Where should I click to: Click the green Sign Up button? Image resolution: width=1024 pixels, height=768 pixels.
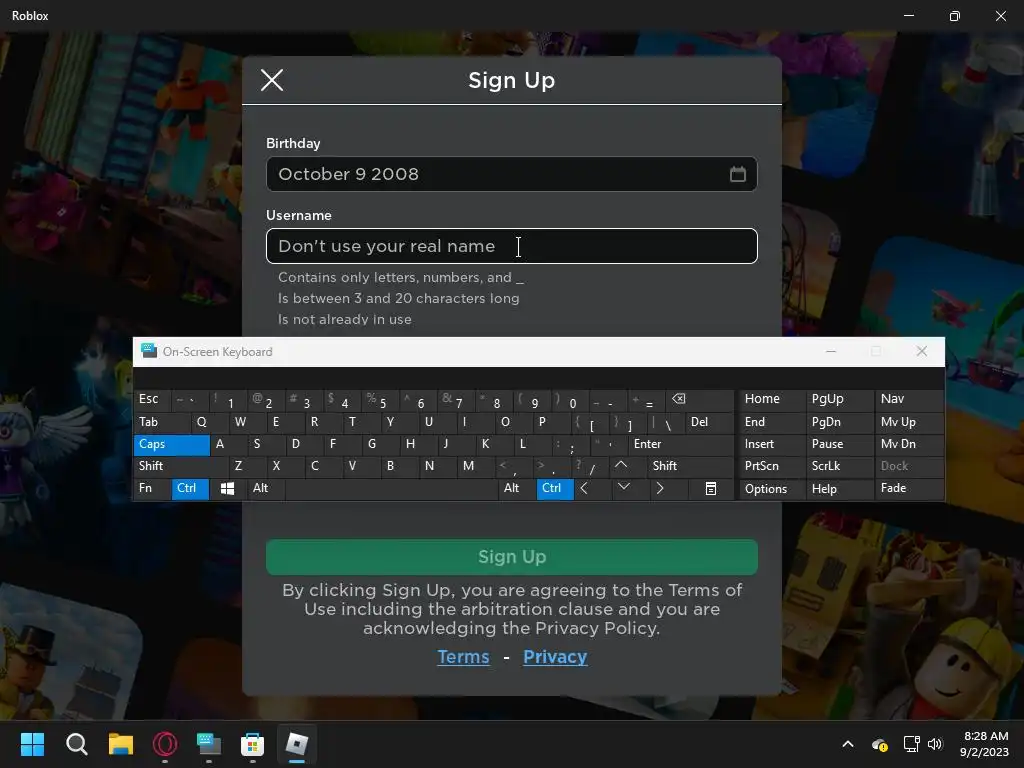click(511, 556)
